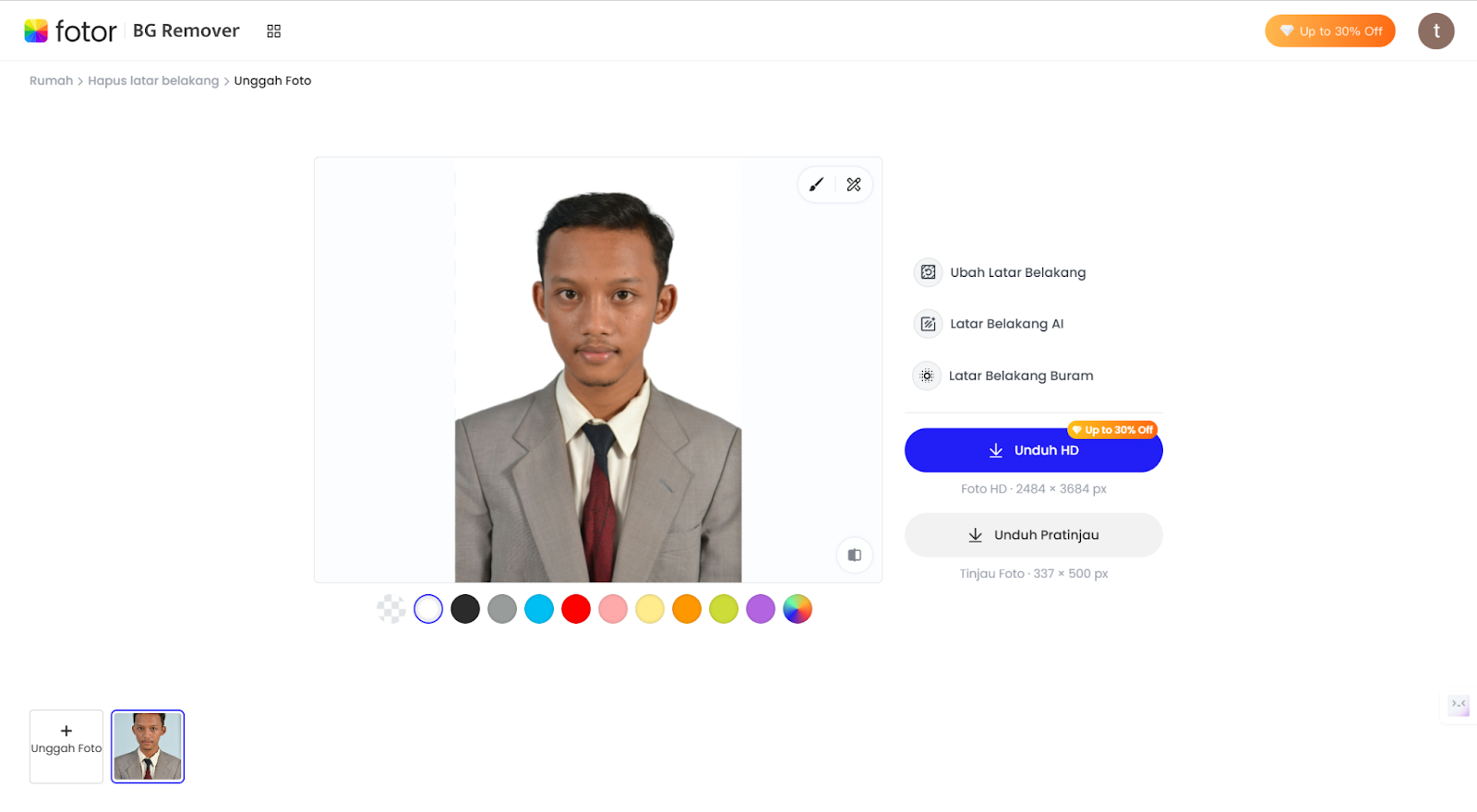Go to the Rumah breadcrumb link
This screenshot has width=1477, height=812.
coord(51,80)
